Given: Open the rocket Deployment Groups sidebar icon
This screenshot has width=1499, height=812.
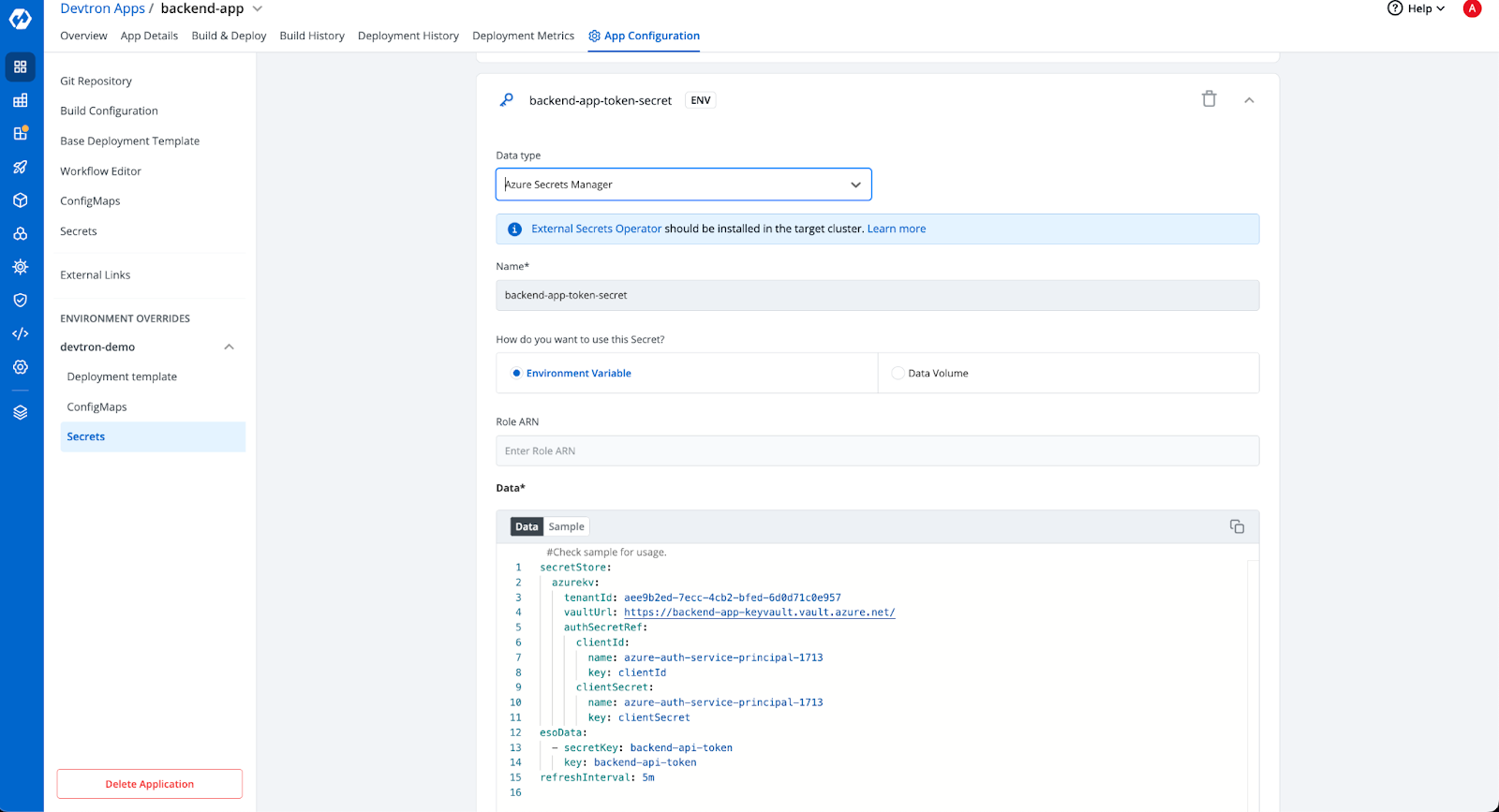Looking at the screenshot, I should coord(21,167).
